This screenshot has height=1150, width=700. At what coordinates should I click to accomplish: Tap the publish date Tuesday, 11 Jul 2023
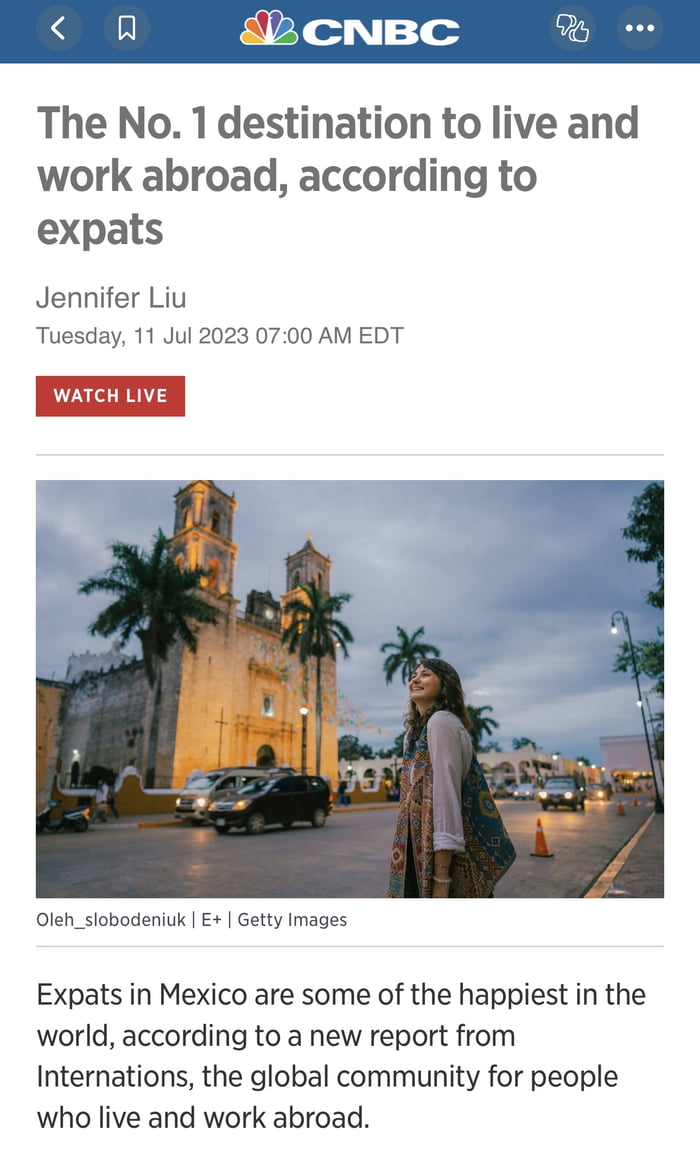click(x=143, y=336)
